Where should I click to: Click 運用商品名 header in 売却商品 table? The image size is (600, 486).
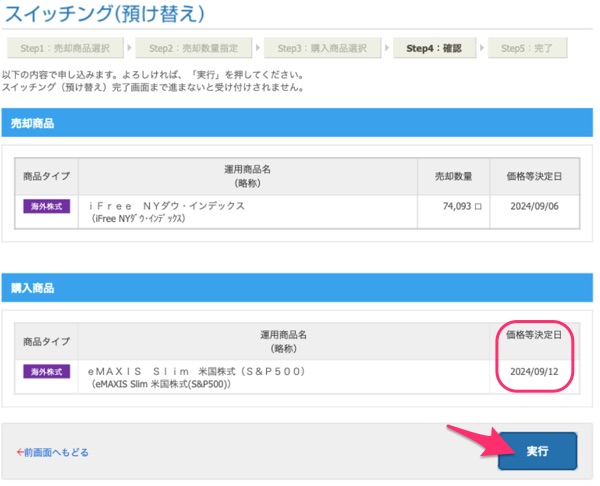tap(248, 176)
